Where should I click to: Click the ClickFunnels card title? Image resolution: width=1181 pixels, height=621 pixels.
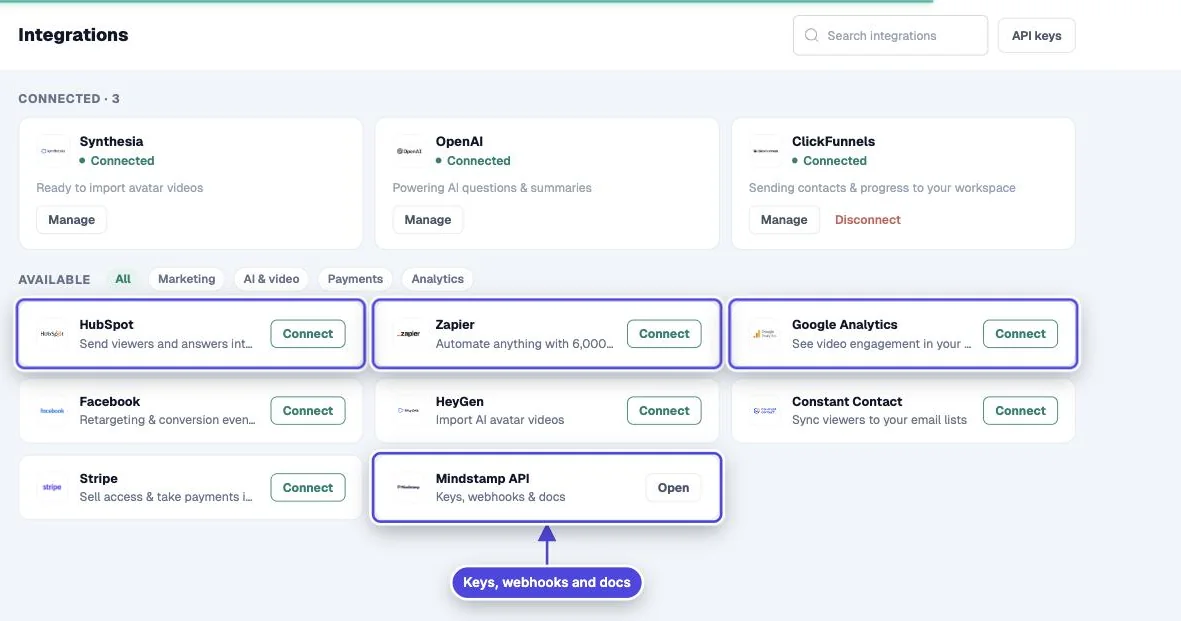(x=833, y=141)
